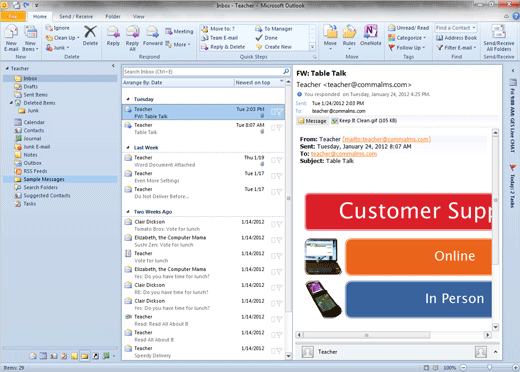Open the Filter E-mail dropdown

pyautogui.click(x=456, y=48)
